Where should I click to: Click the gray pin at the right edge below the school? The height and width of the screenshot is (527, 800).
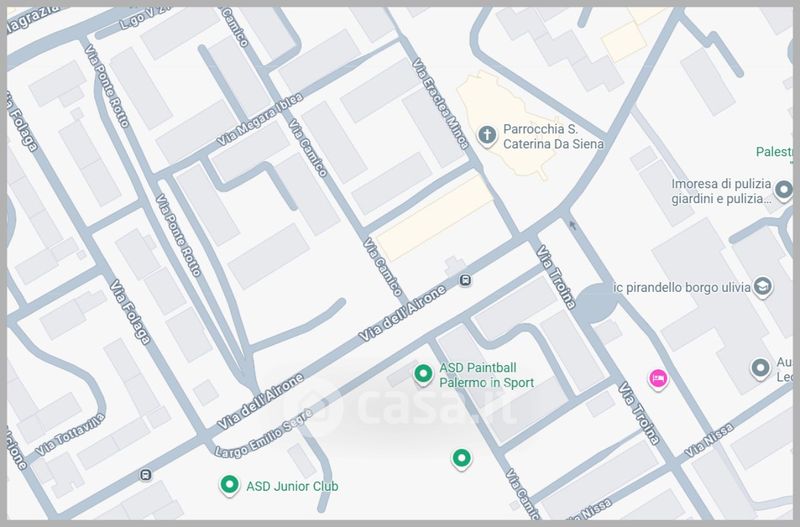(760, 368)
